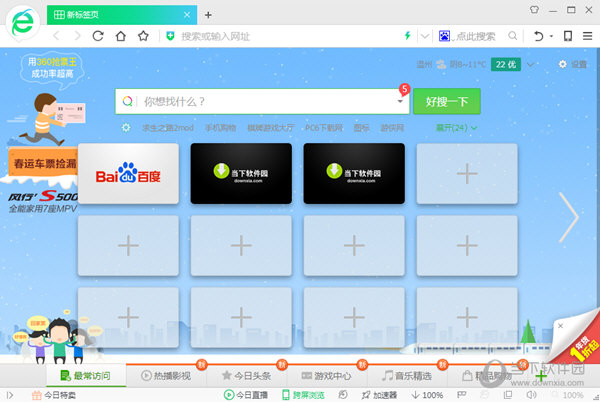
Task: Open the address bar history dropdown
Action: pos(425,36)
